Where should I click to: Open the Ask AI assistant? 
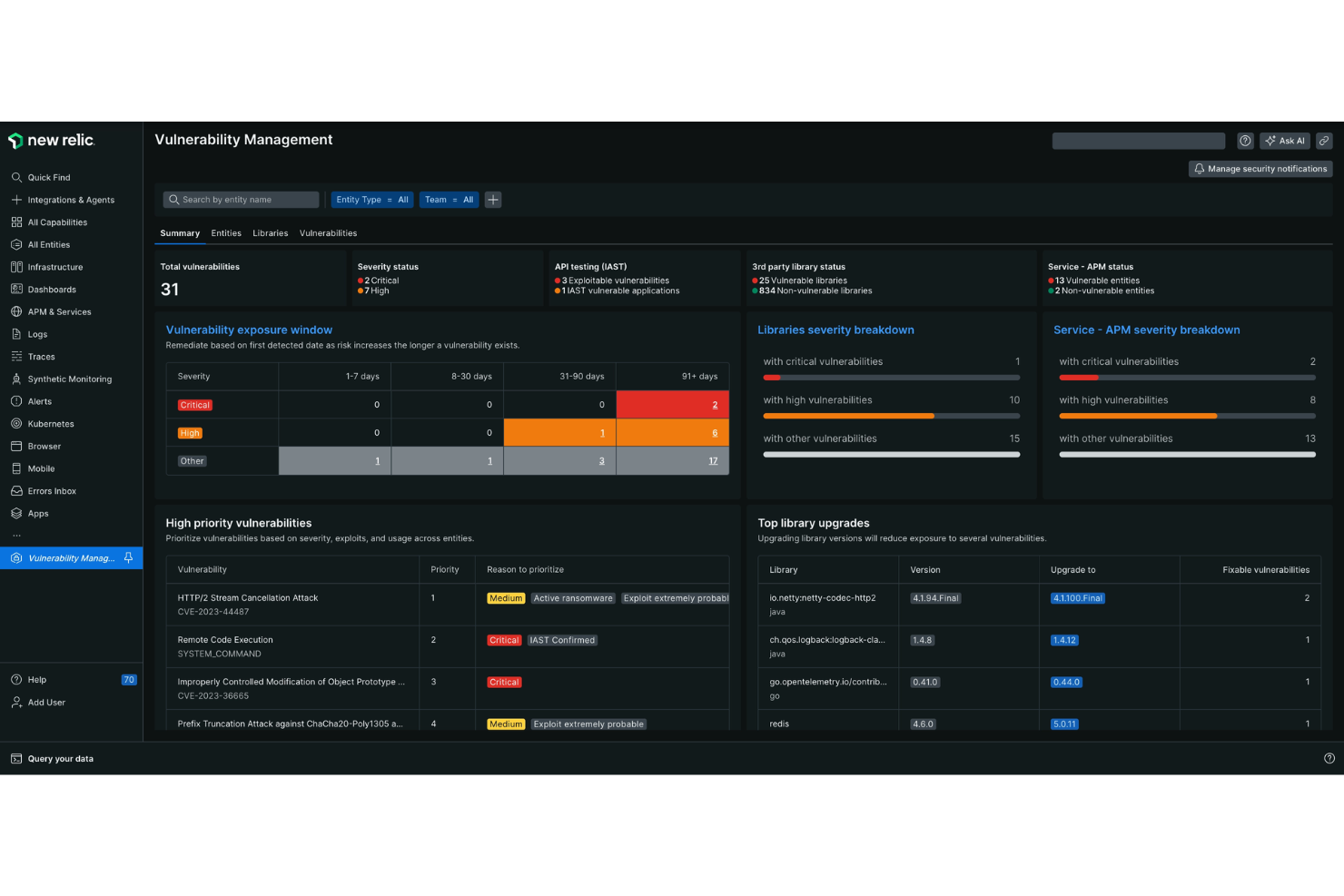[1284, 141]
